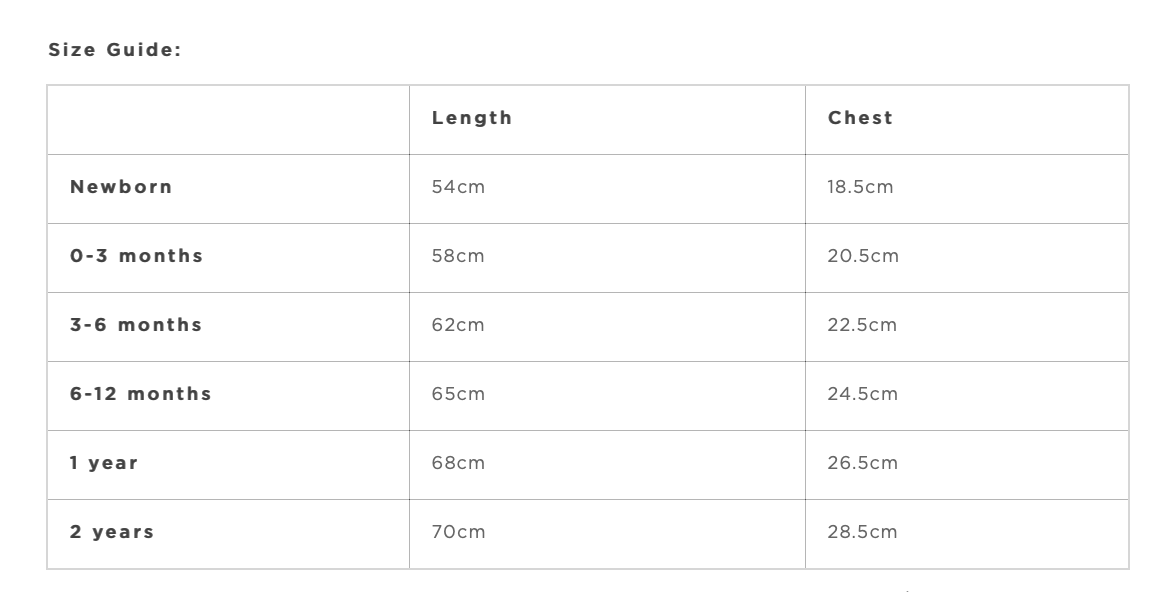This screenshot has height=592, width=1166.
Task: Click the 1 year row label
Action: coord(104,463)
